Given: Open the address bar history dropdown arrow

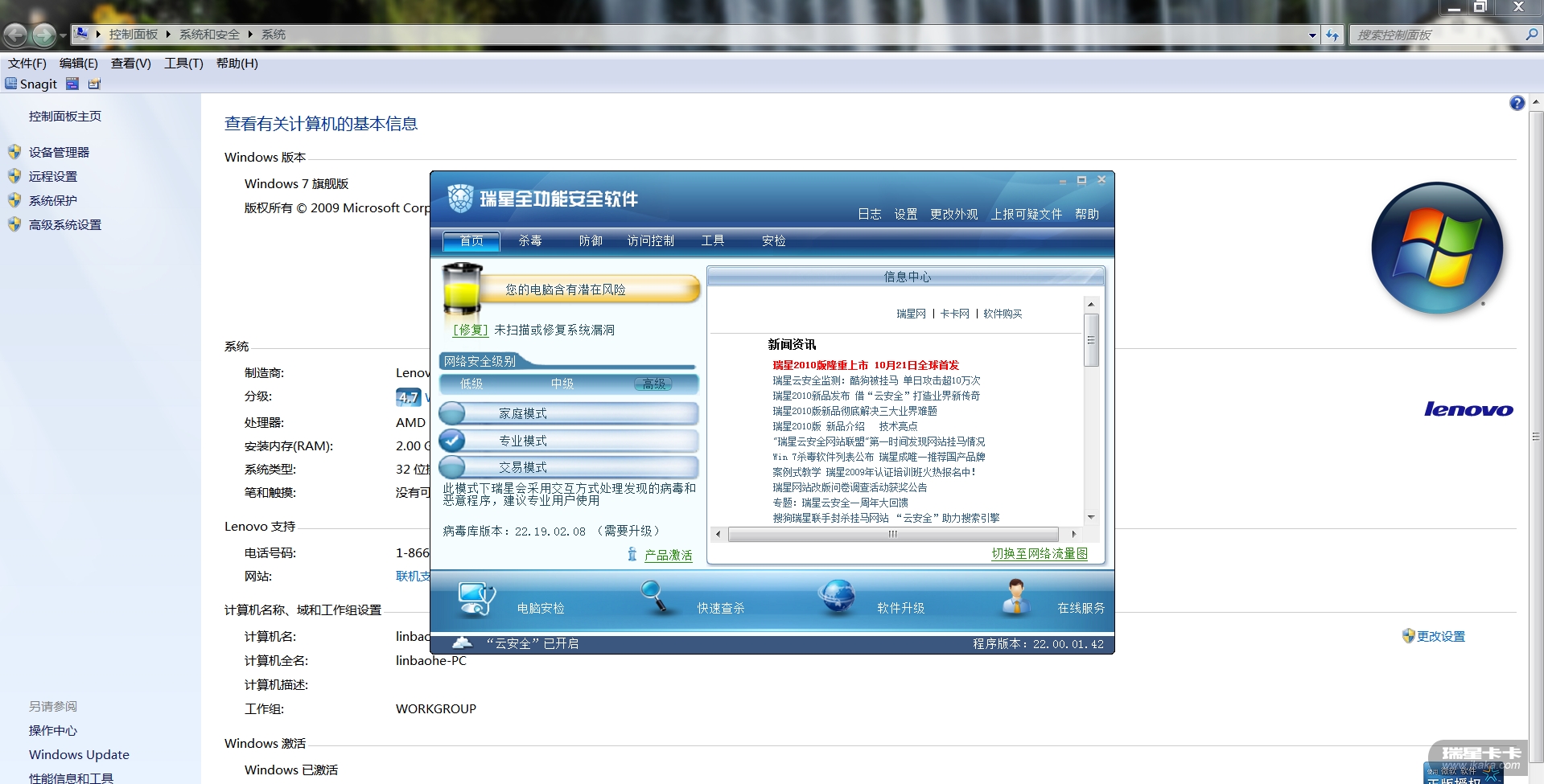Looking at the screenshot, I should (1312, 35).
